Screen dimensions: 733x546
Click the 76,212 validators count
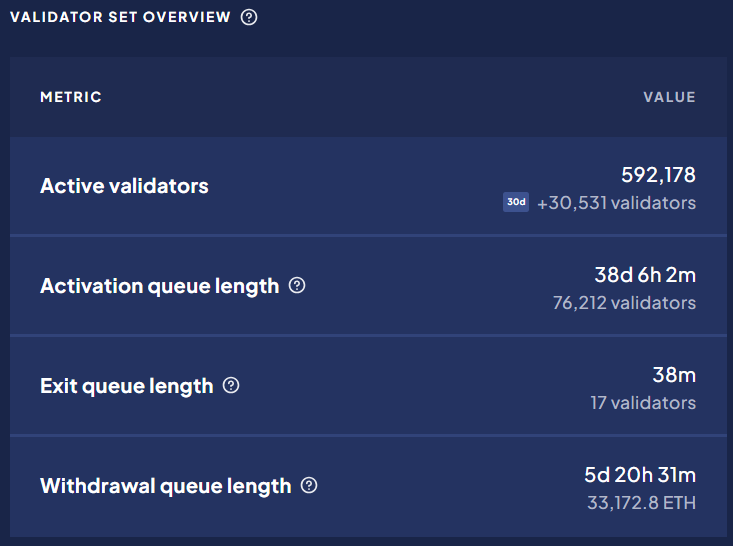(x=625, y=303)
